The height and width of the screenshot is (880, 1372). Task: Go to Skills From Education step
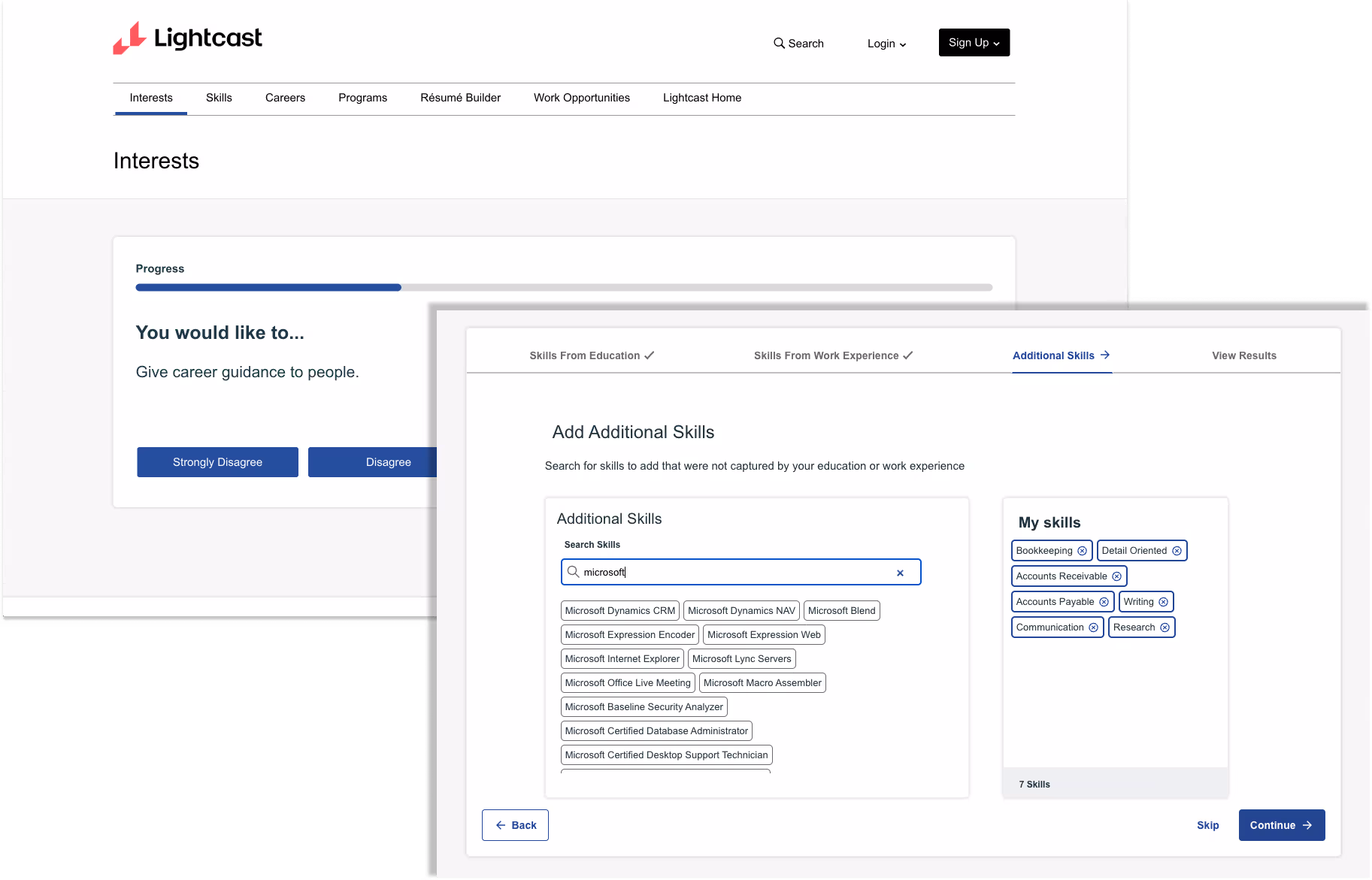click(x=592, y=355)
